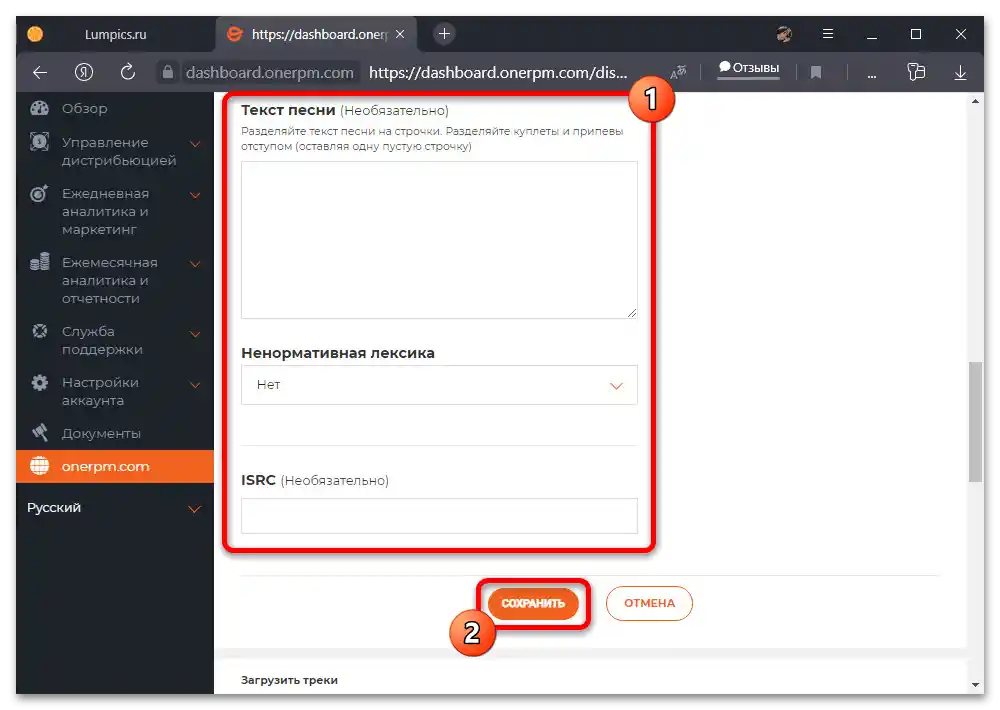
Task: Open the Обзор dashboard icon
Action: pos(40,108)
